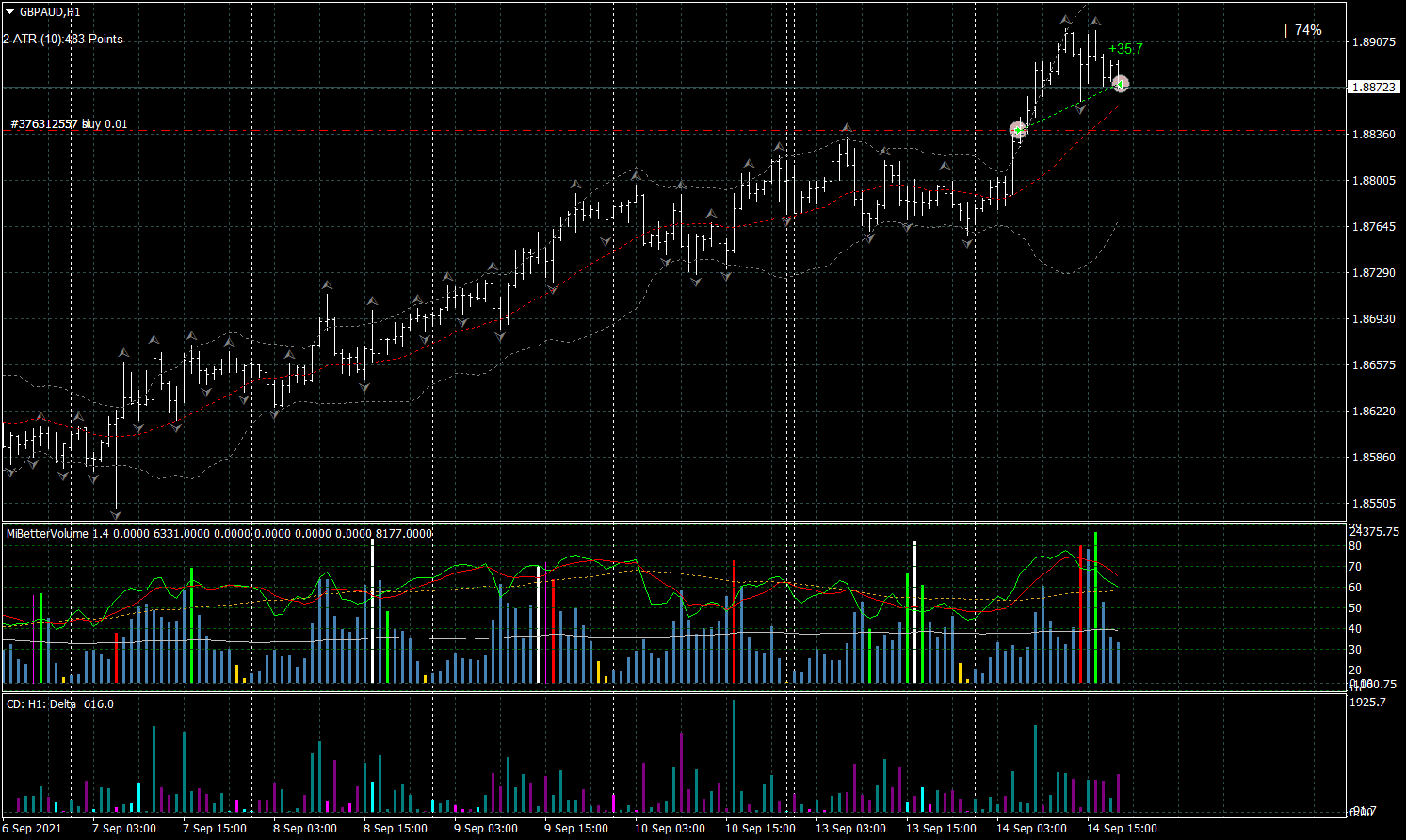Screen dimensions: 1406x840
Task: Click the 24375.75 volume scale value
Action: point(1374,532)
